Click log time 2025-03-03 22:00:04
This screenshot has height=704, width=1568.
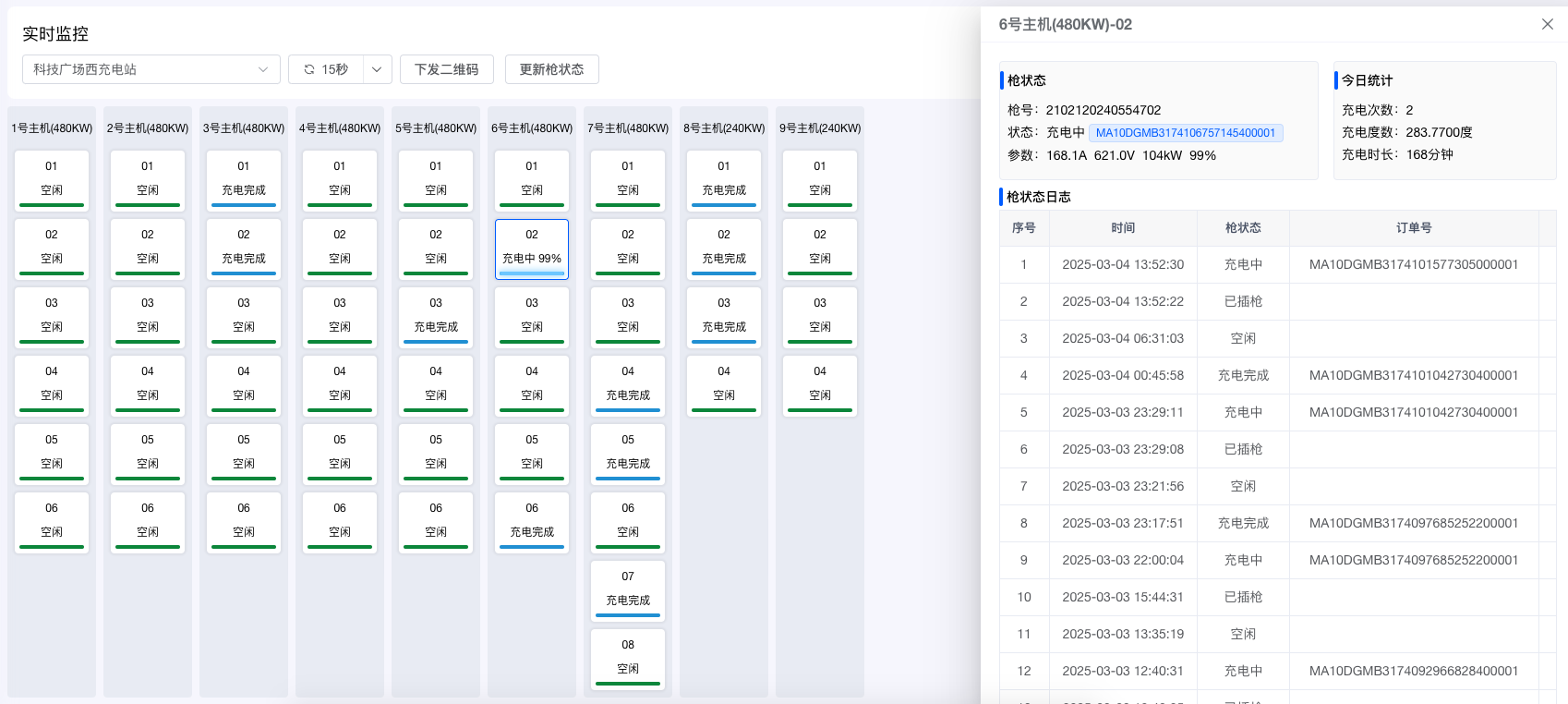coord(1123,560)
